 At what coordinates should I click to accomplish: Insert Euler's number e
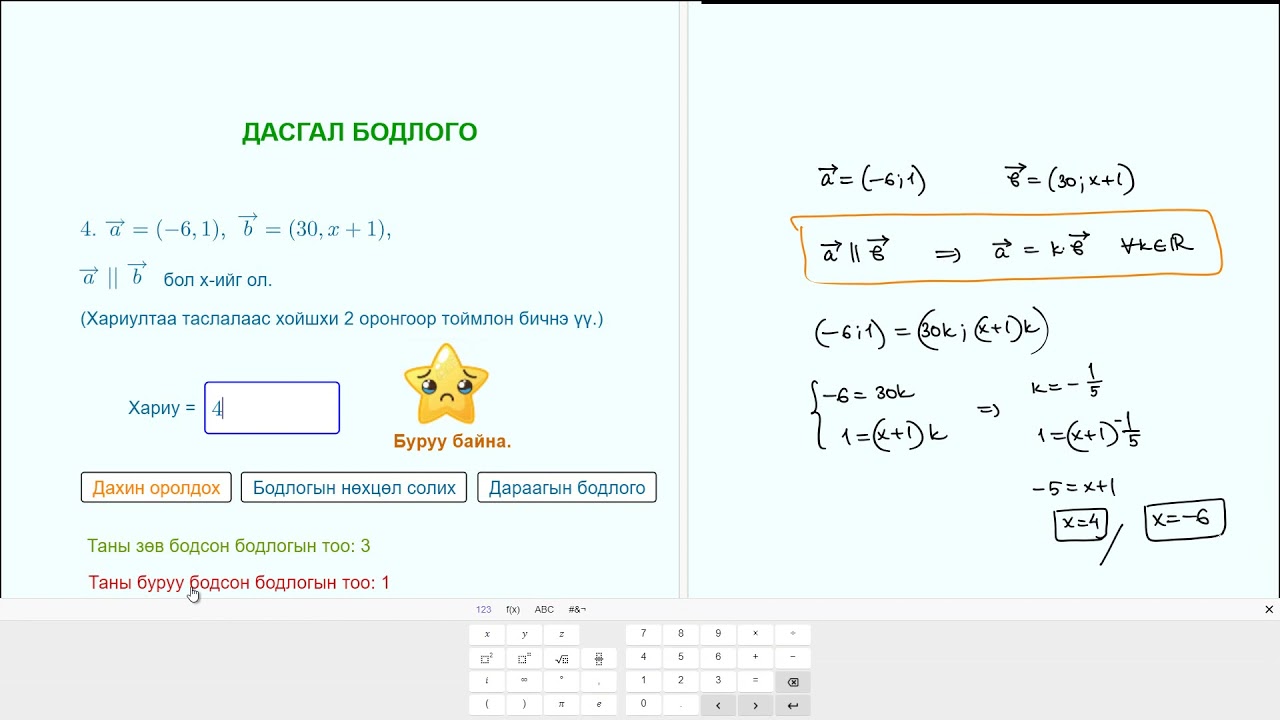[x=599, y=705]
